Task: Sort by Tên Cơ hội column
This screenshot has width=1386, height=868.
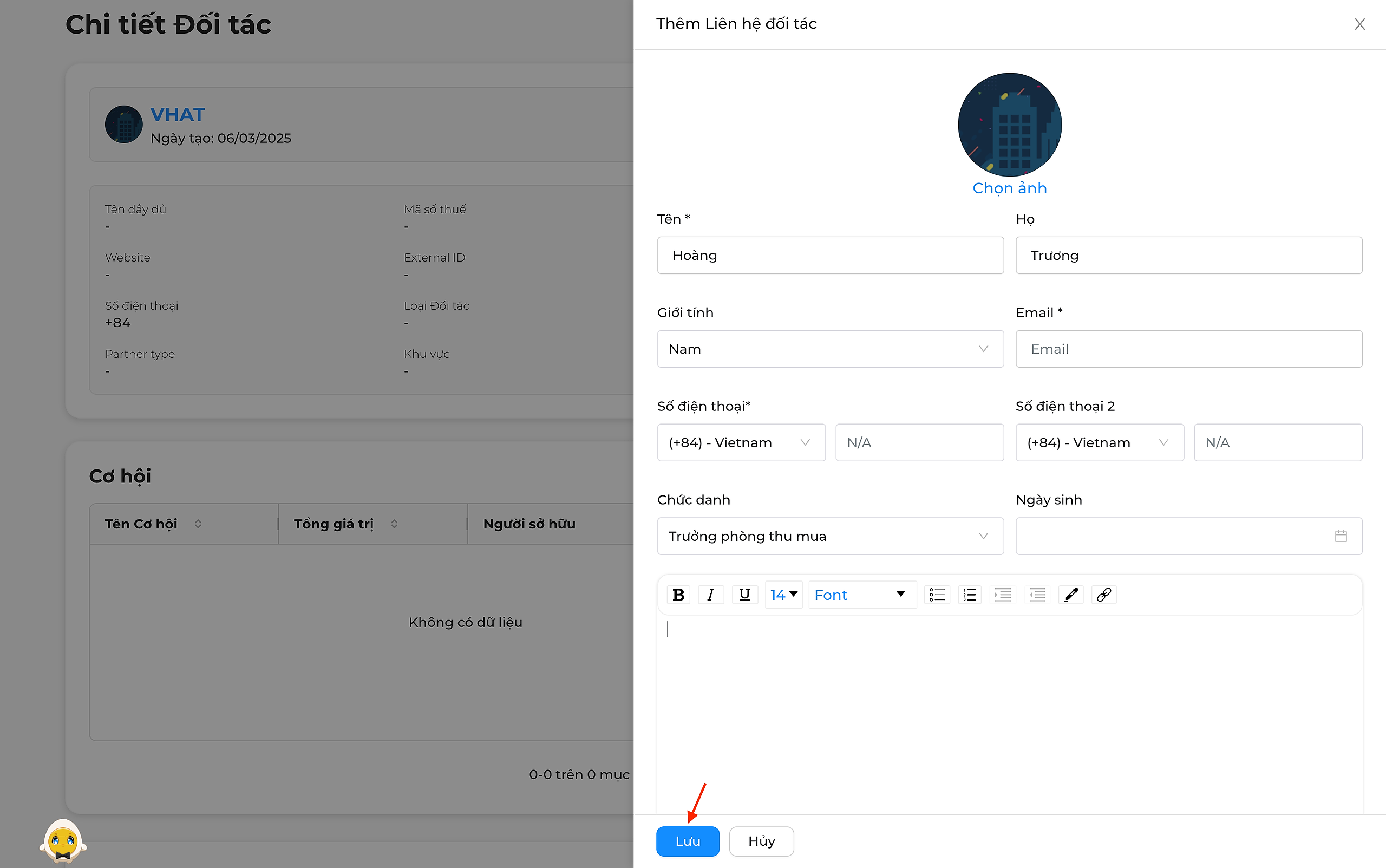Action: (198, 524)
